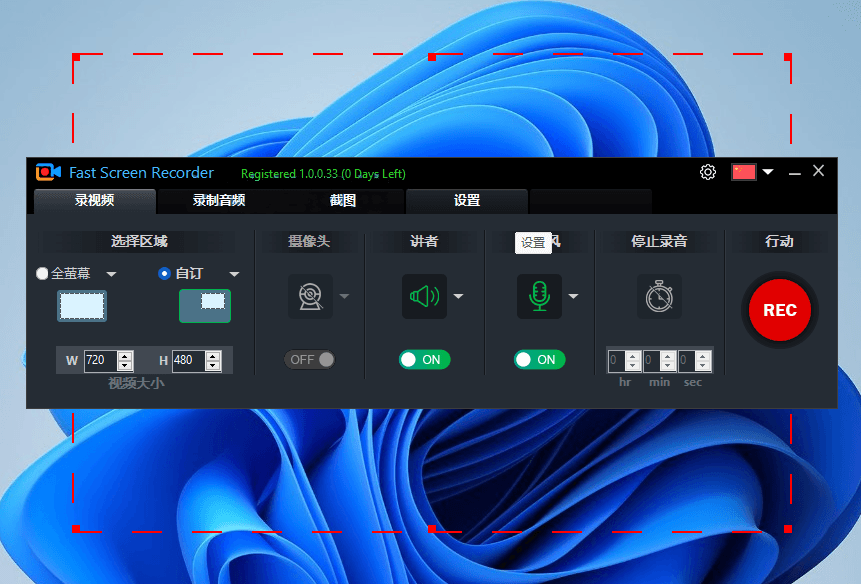861x584 pixels.
Task: Click the 停止录音 section header
Action: click(659, 241)
